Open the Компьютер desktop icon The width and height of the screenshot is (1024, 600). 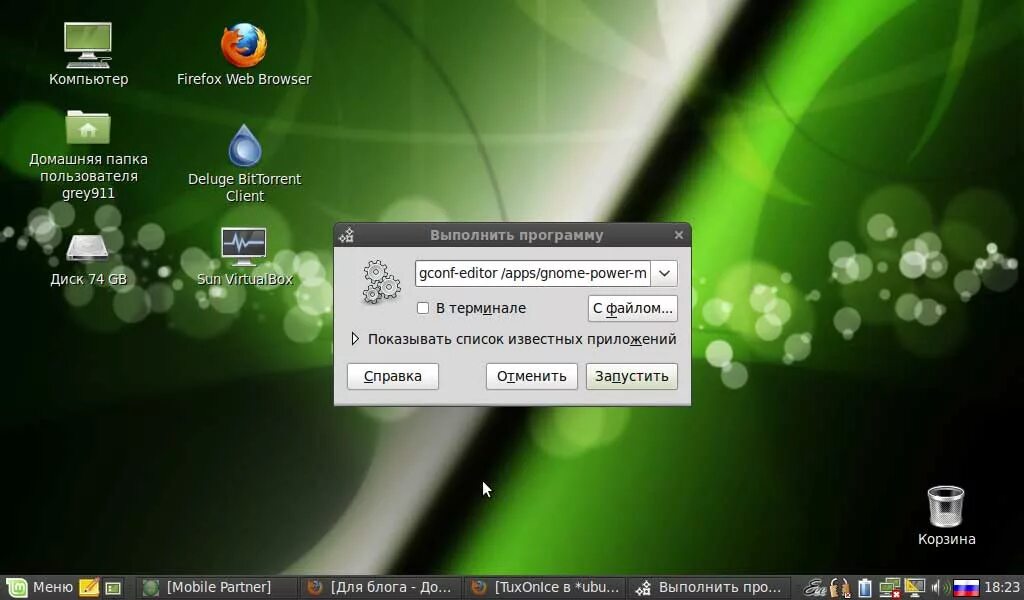pyautogui.click(x=88, y=46)
